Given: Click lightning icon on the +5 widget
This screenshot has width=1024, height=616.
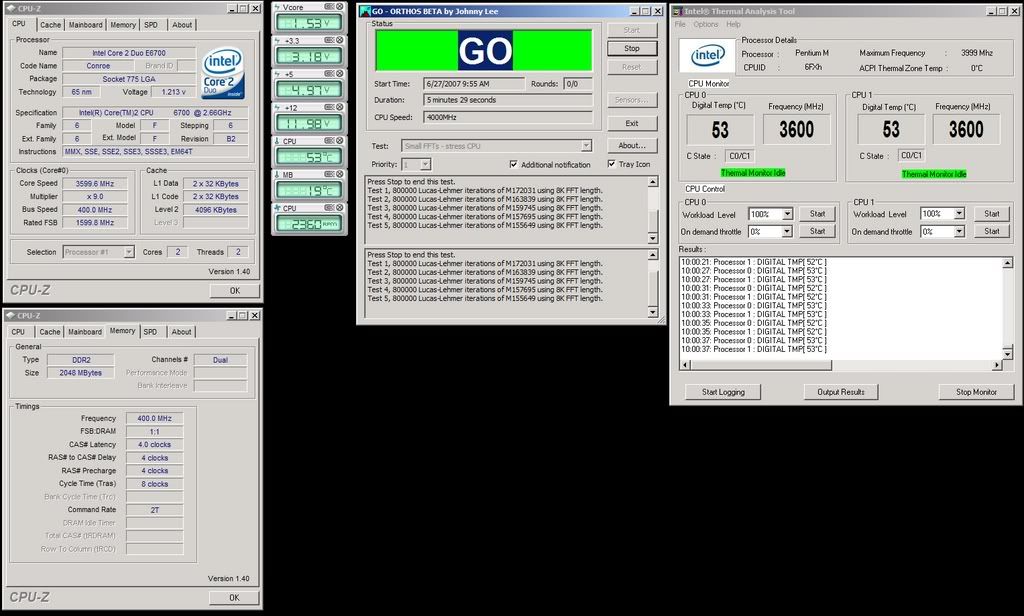Looking at the screenshot, I should 278,74.
